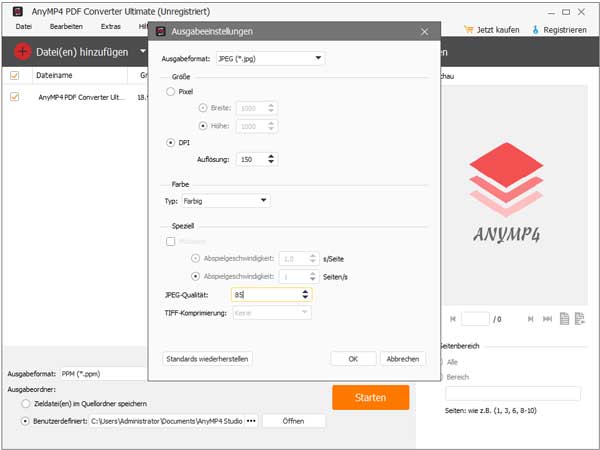Click the preview page number field
The width and height of the screenshot is (600, 450).
click(475, 319)
